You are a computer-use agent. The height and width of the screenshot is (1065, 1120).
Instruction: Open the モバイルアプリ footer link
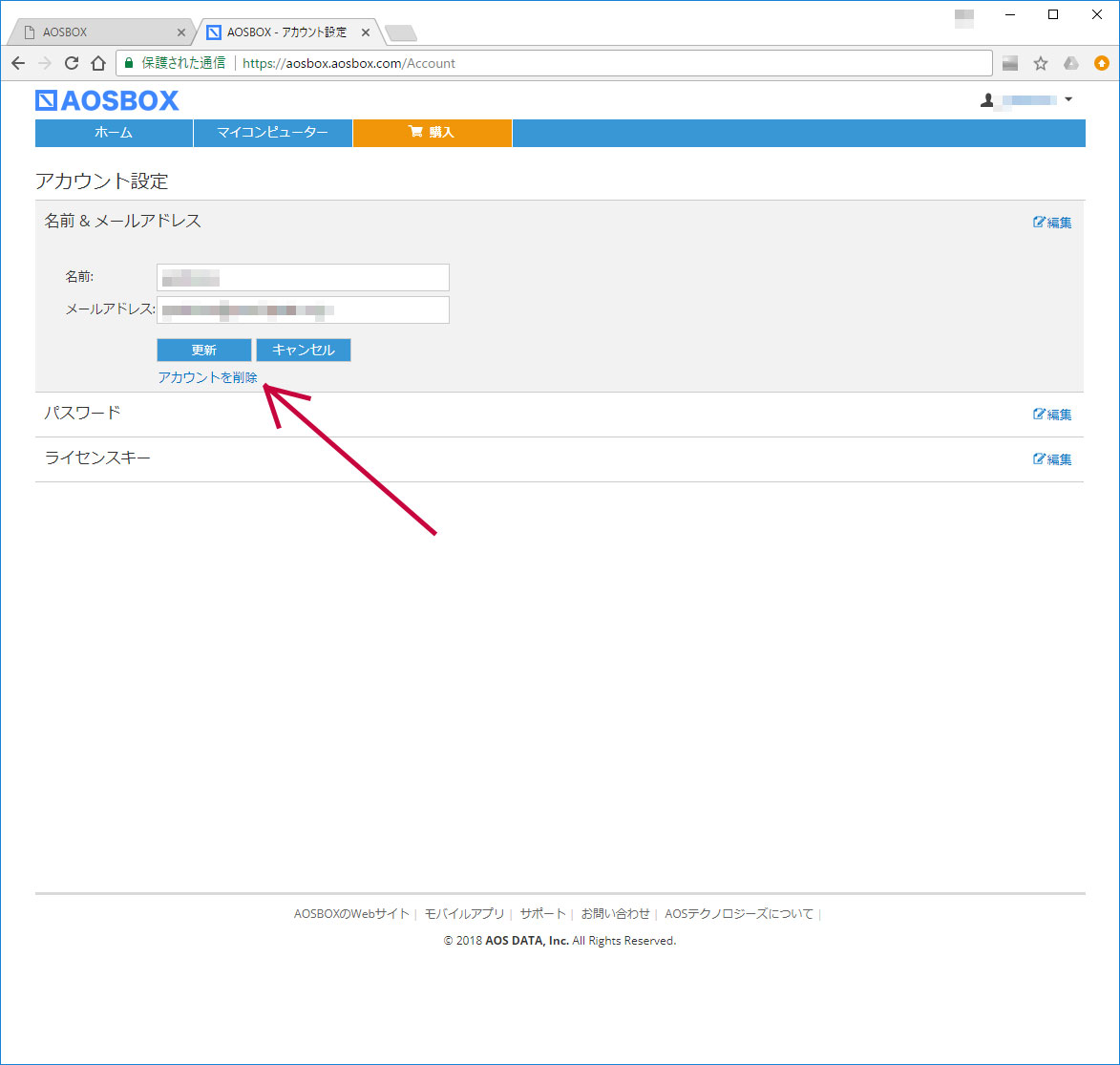464,913
